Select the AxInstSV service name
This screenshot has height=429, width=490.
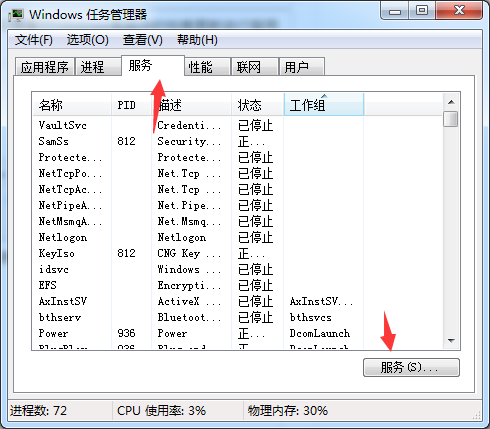click(x=63, y=301)
